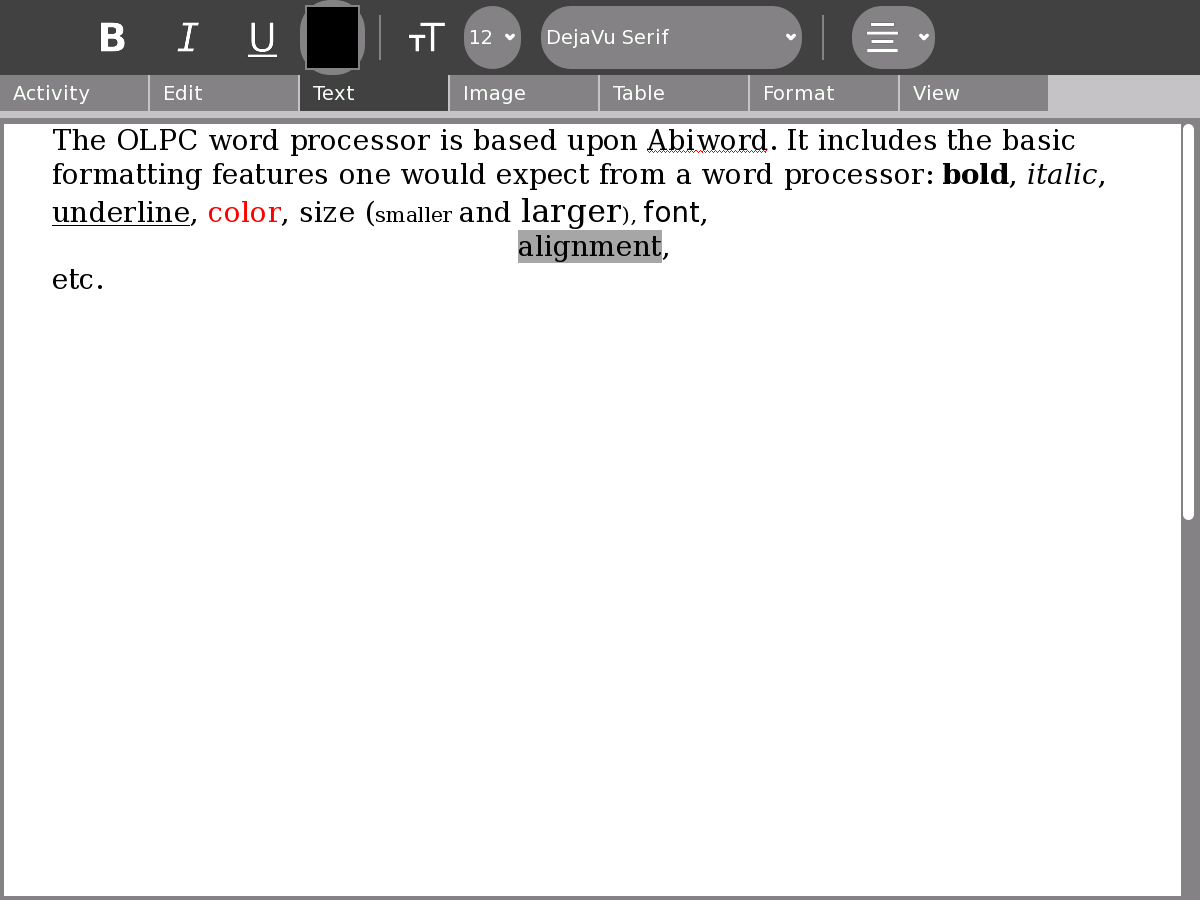The width and height of the screenshot is (1200, 900).
Task: Click the vertical scrollbar handle
Action: [1188, 322]
